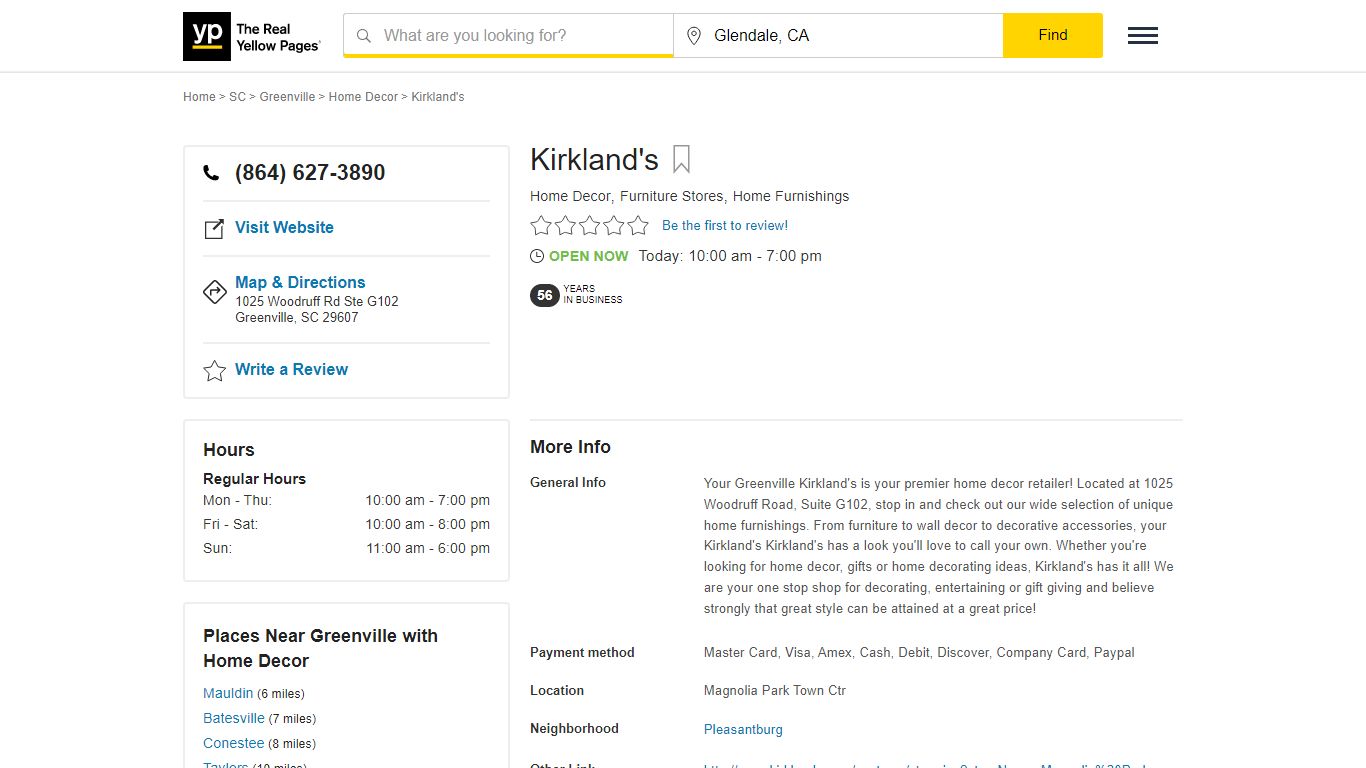Click the General Info label
This screenshot has height=768, width=1366.
[568, 482]
